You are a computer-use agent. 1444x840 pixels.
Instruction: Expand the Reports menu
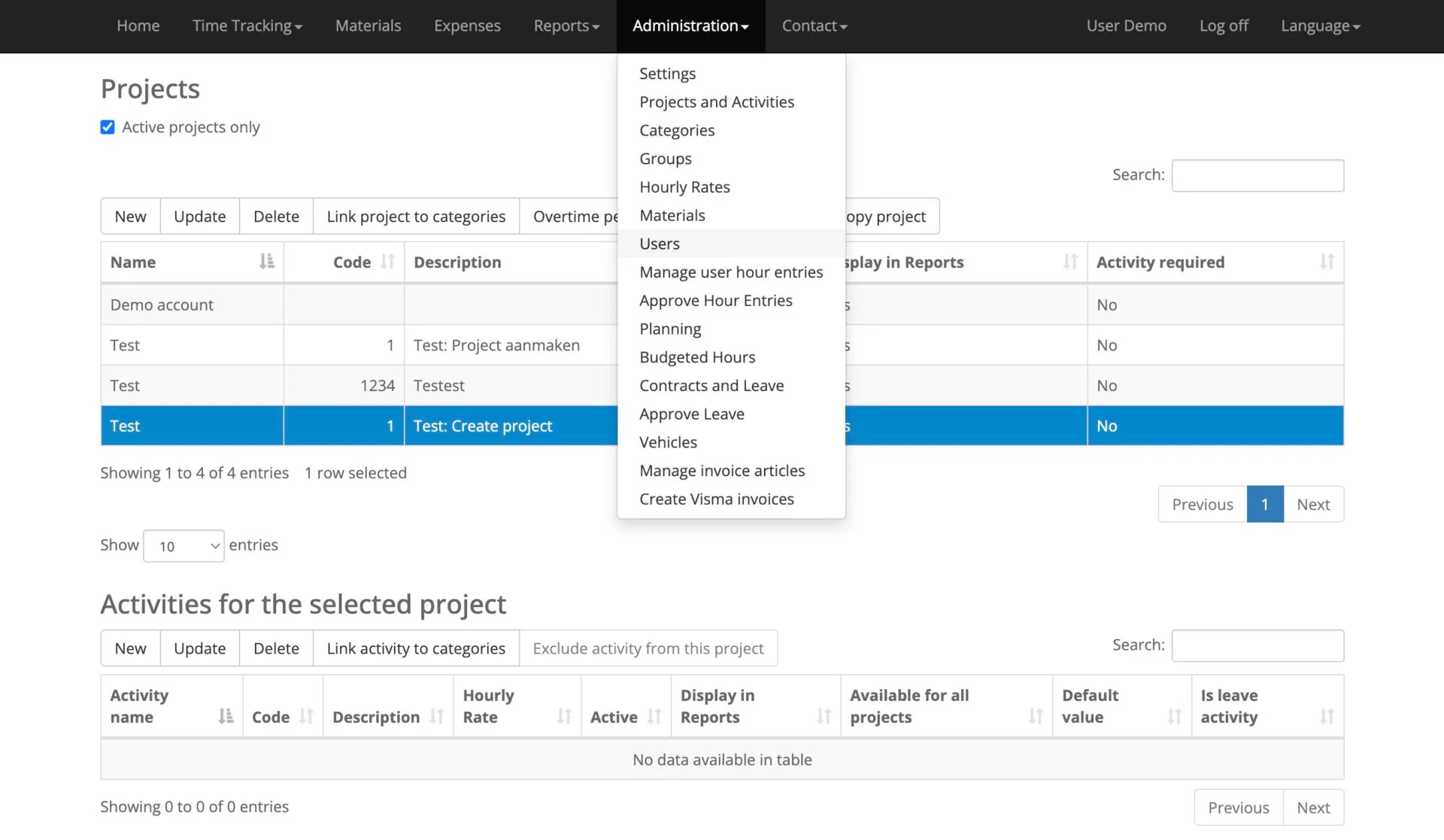click(566, 26)
